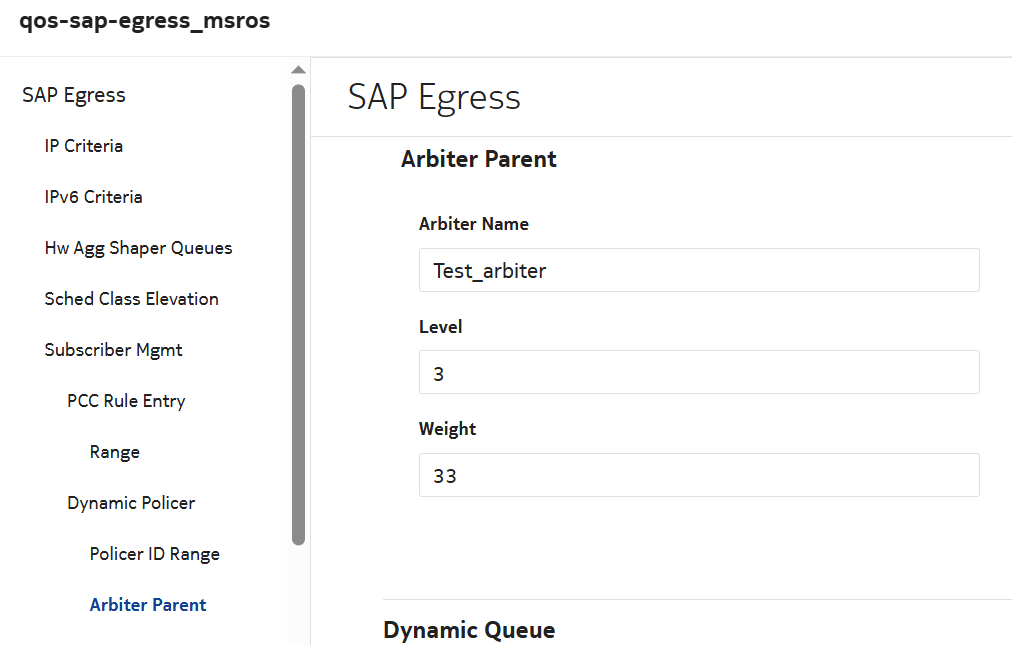Go to IPv6 Criteria in navigation
Viewport: 1012px width, 645px height.
point(93,197)
